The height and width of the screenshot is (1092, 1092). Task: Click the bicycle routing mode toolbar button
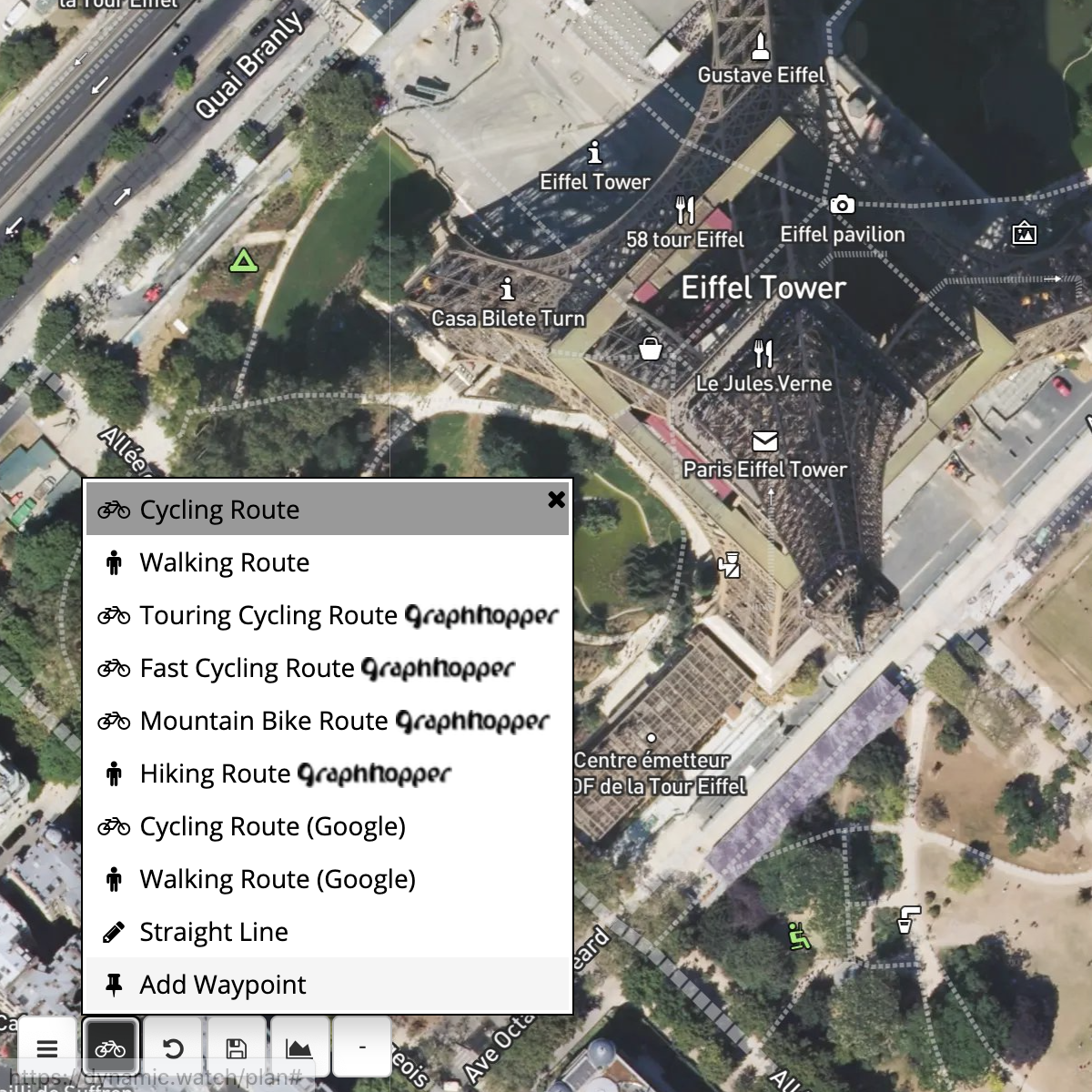click(x=110, y=1048)
